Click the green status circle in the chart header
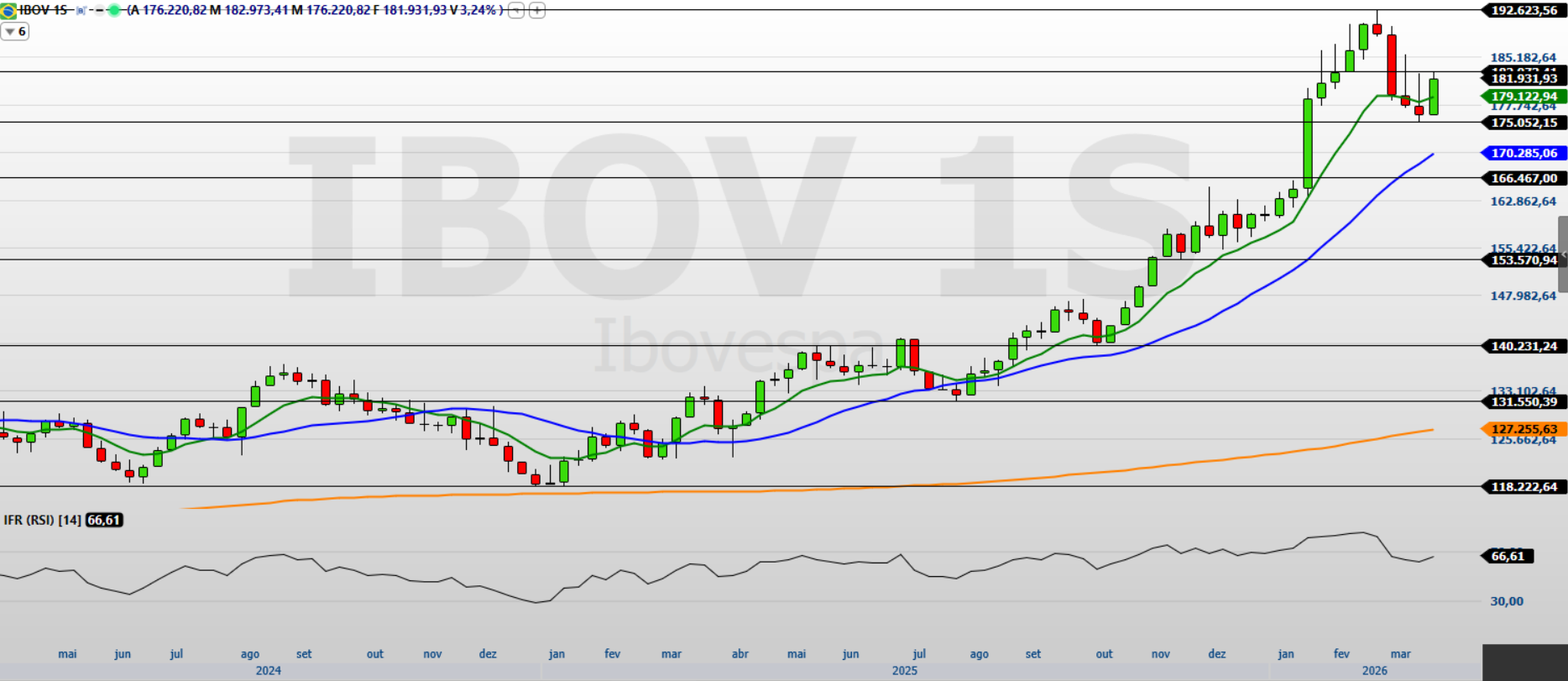This screenshot has width=1568, height=681. click(114, 11)
